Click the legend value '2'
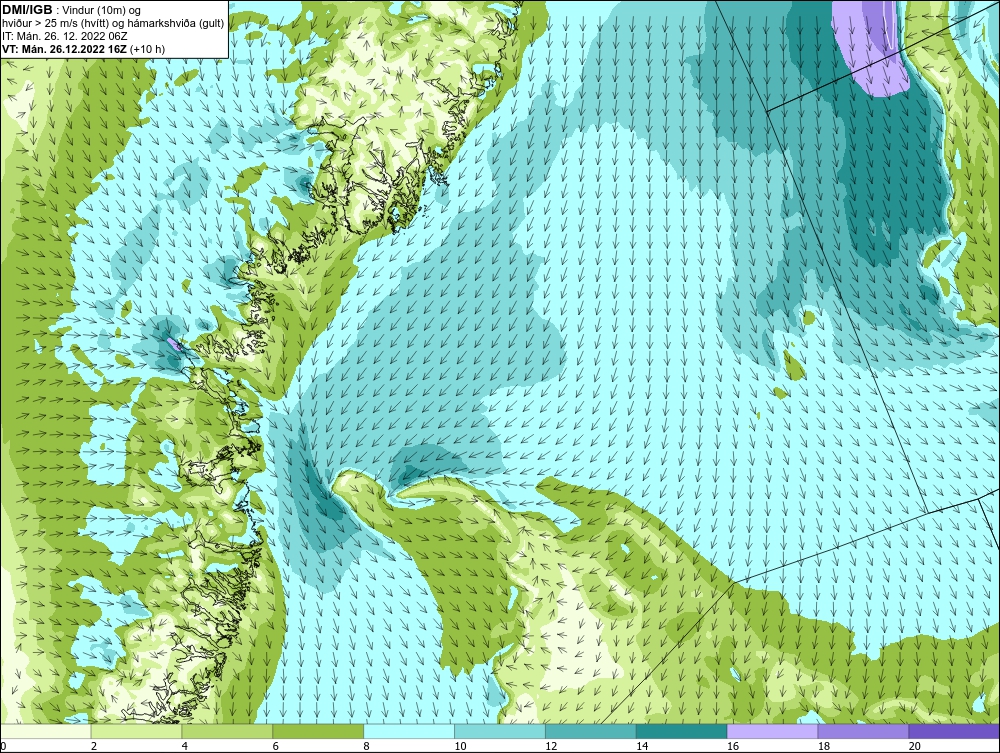Screen dimensions: 1000x753 point(94,746)
